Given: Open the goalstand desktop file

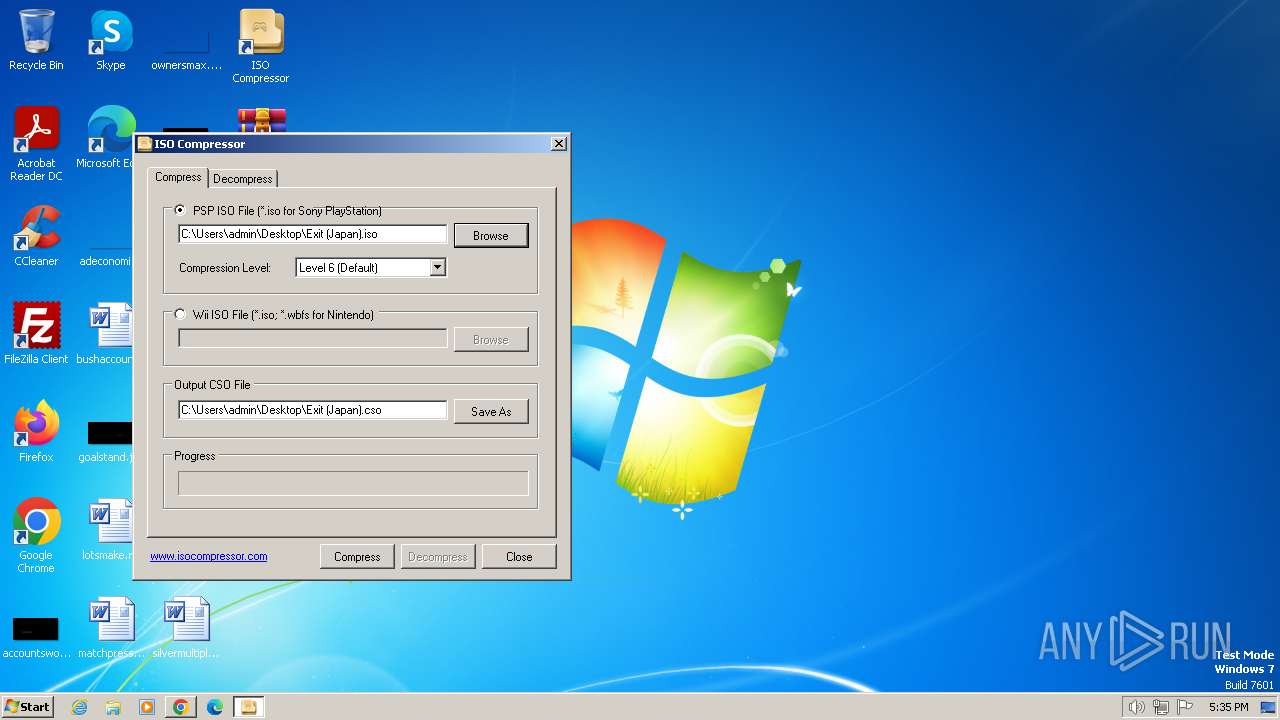Looking at the screenshot, I should (108, 440).
